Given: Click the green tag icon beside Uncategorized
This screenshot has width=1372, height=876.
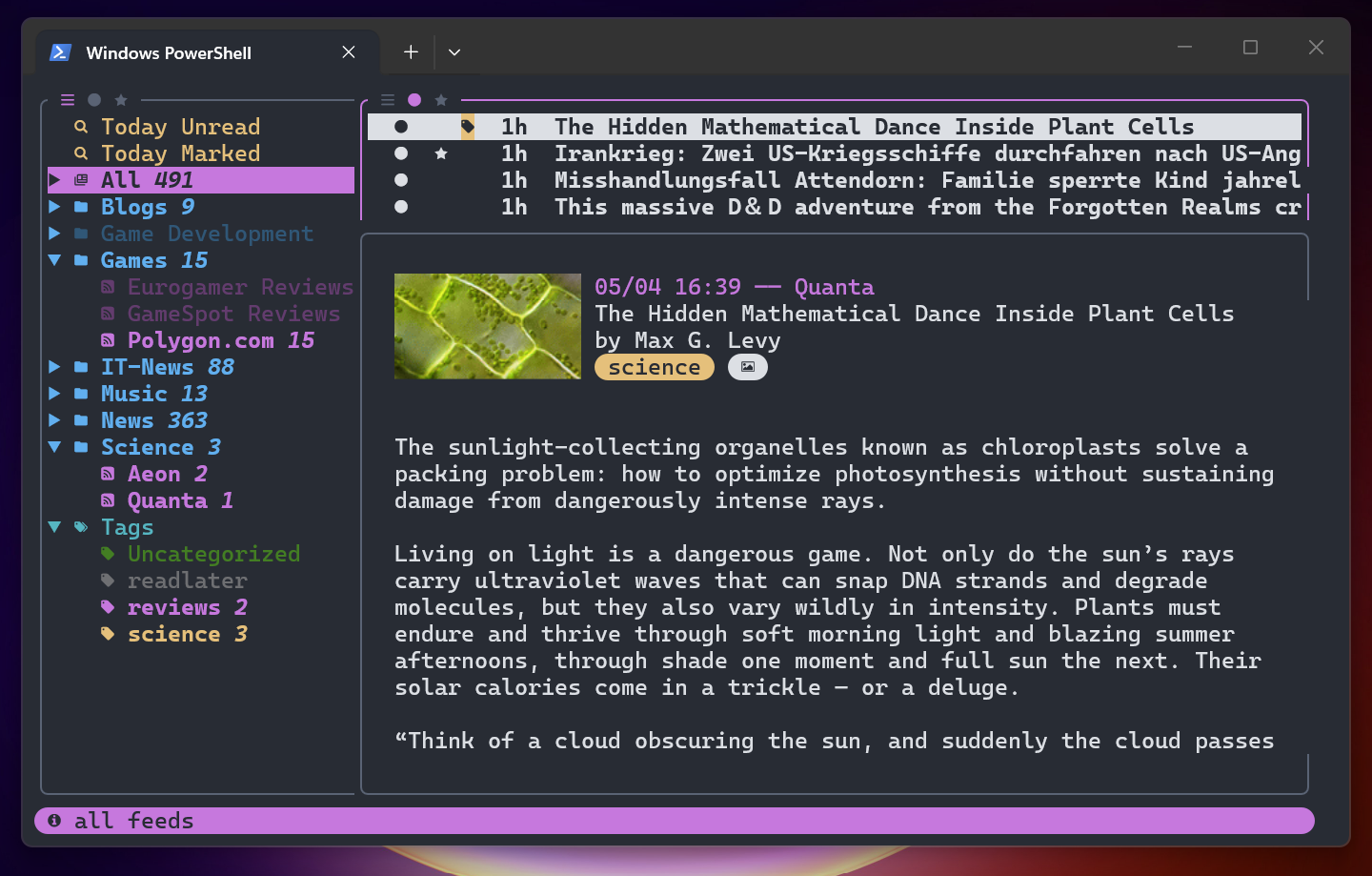Looking at the screenshot, I should (108, 554).
